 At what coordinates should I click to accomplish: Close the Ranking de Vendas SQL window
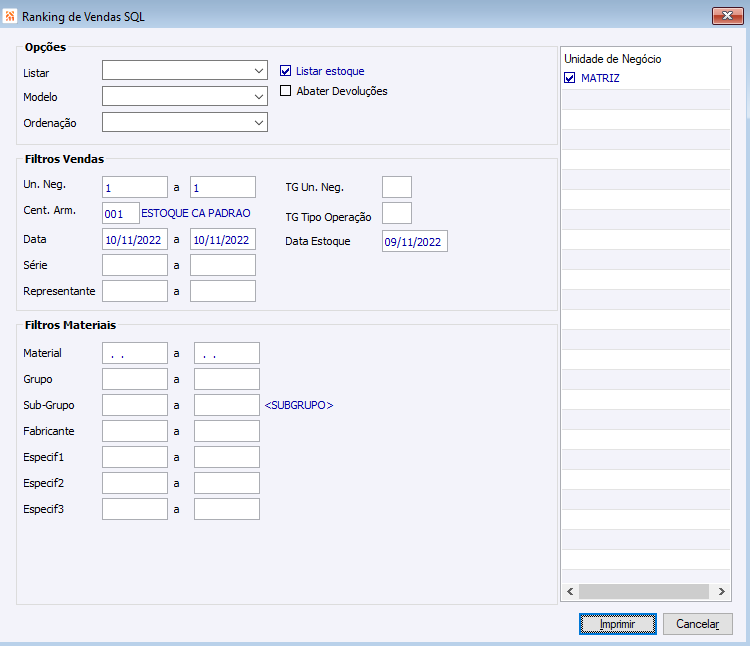pos(725,16)
